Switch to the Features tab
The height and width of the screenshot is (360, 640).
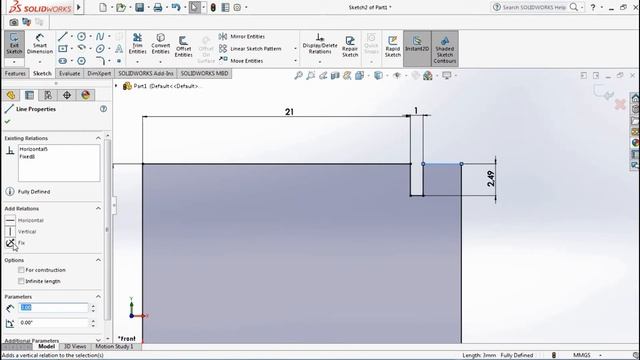(x=15, y=73)
